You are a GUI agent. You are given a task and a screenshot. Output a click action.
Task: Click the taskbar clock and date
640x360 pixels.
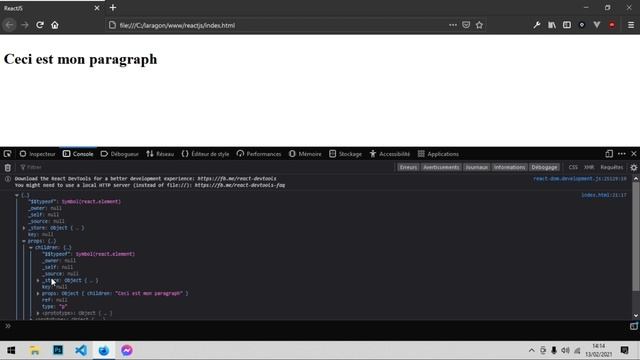coord(598,350)
